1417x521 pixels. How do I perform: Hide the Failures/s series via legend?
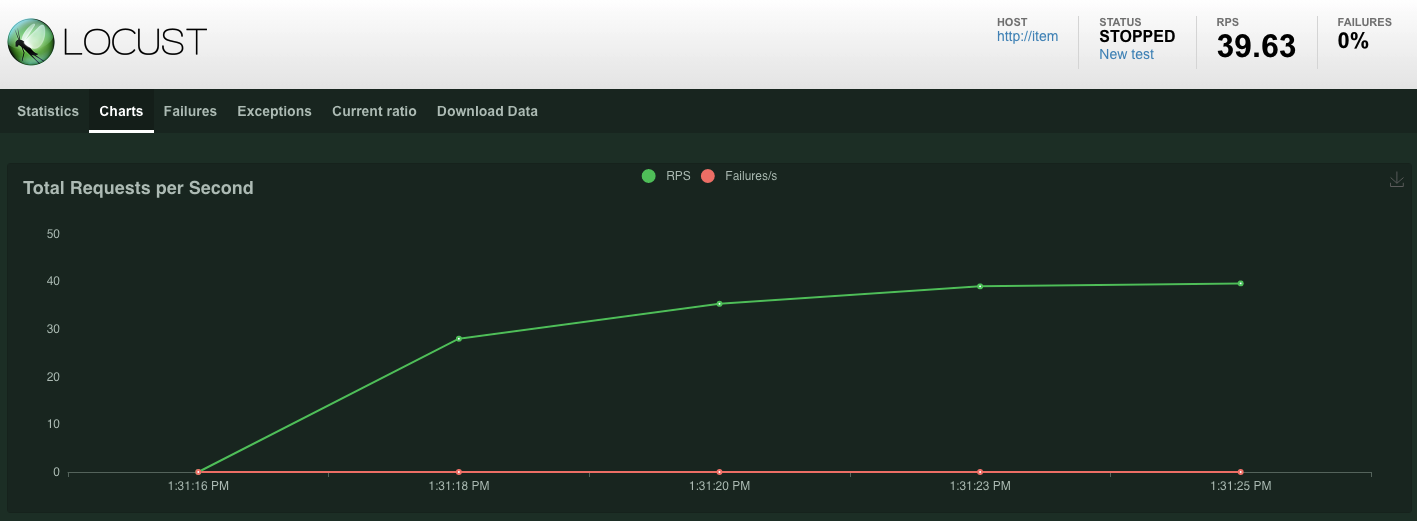click(x=739, y=176)
